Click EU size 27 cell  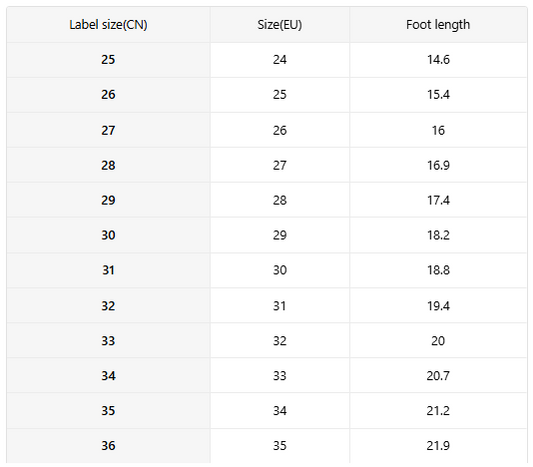coord(280,165)
